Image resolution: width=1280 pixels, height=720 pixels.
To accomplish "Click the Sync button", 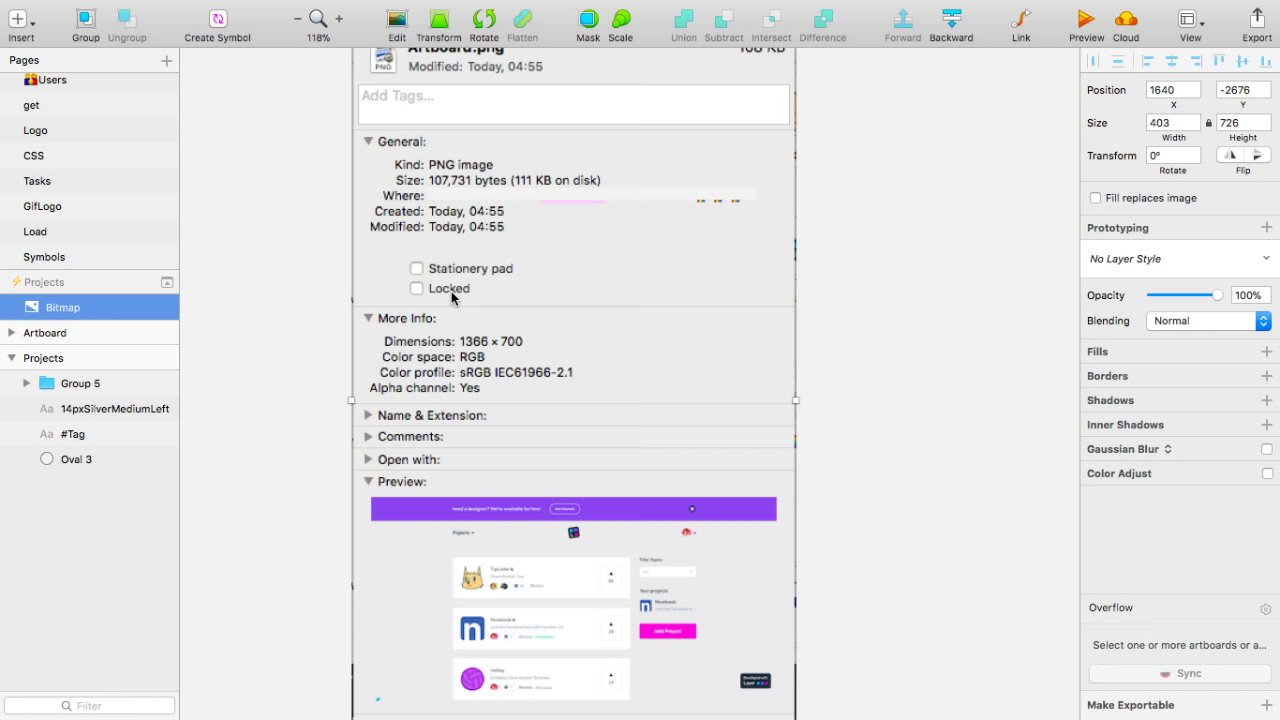I will tap(1180, 673).
